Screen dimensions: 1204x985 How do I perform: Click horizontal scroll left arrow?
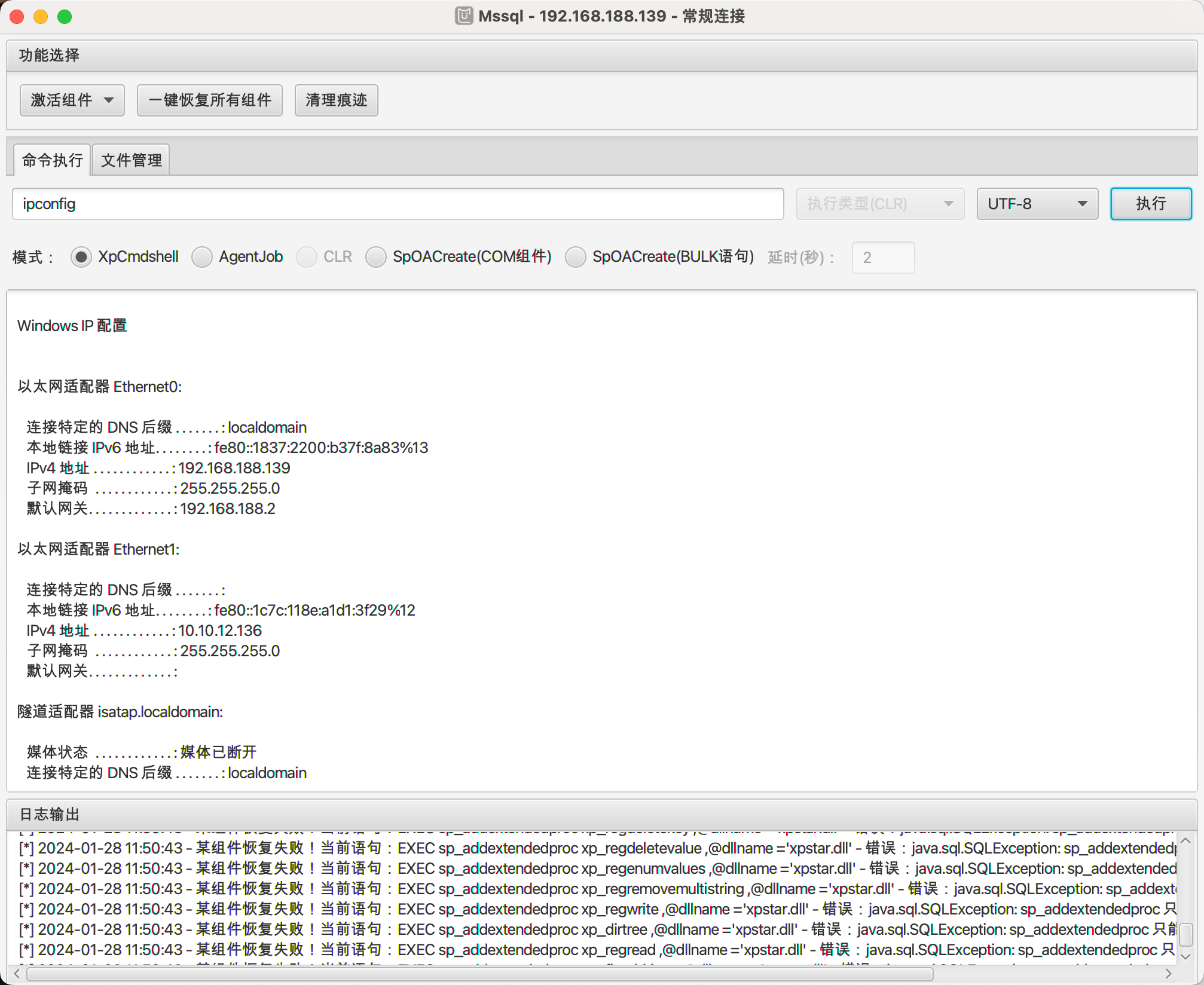pyautogui.click(x=17, y=974)
